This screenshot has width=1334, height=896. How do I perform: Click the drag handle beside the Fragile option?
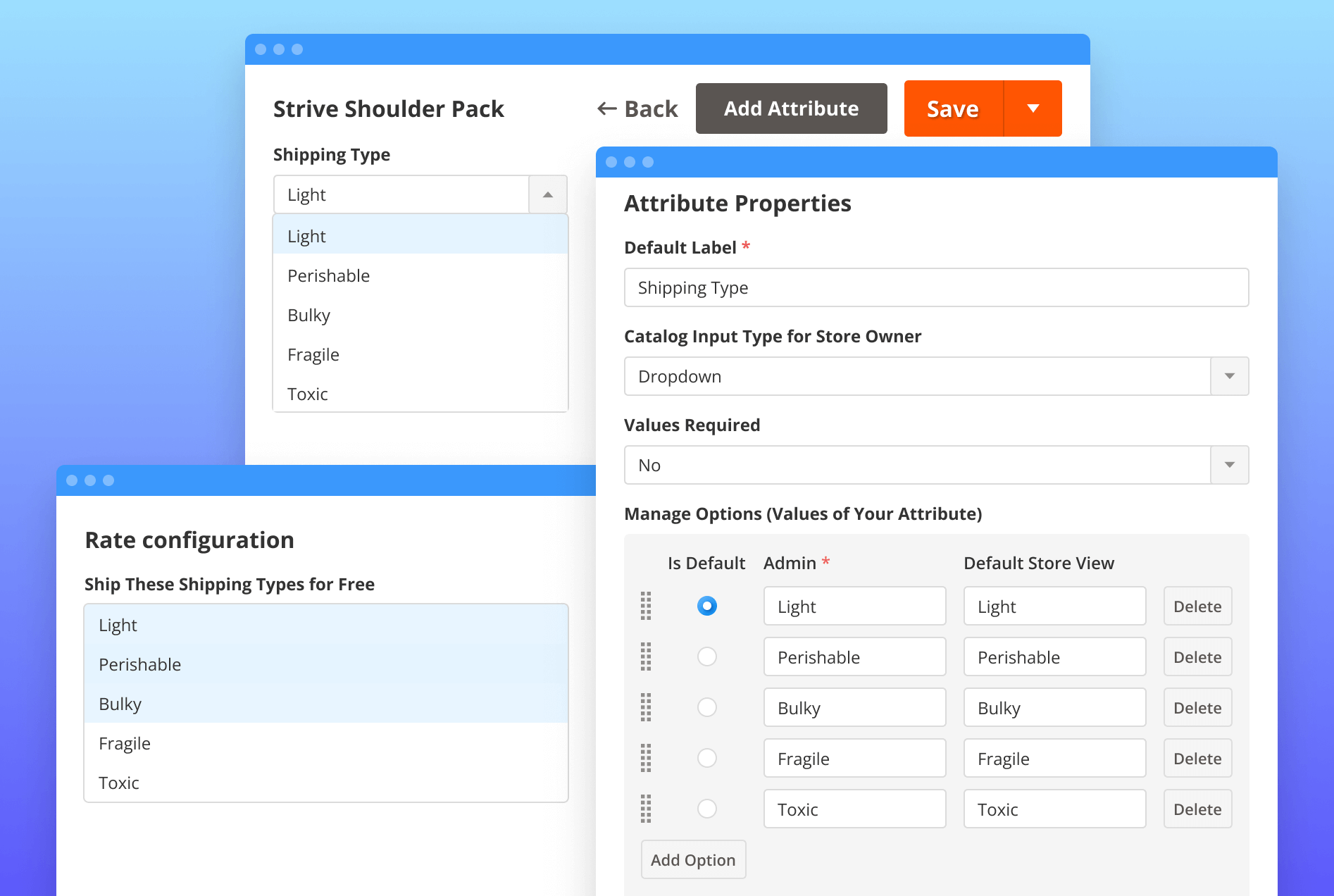coord(647,758)
